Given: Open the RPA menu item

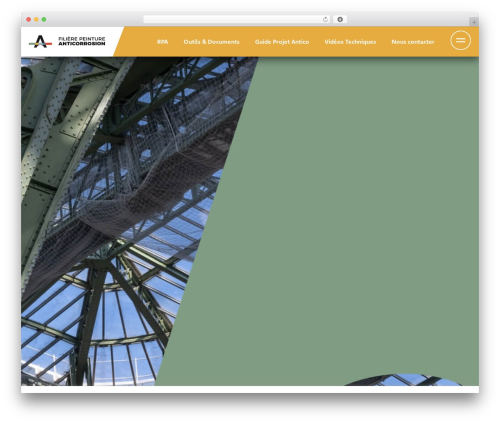Looking at the screenshot, I should 163,42.
